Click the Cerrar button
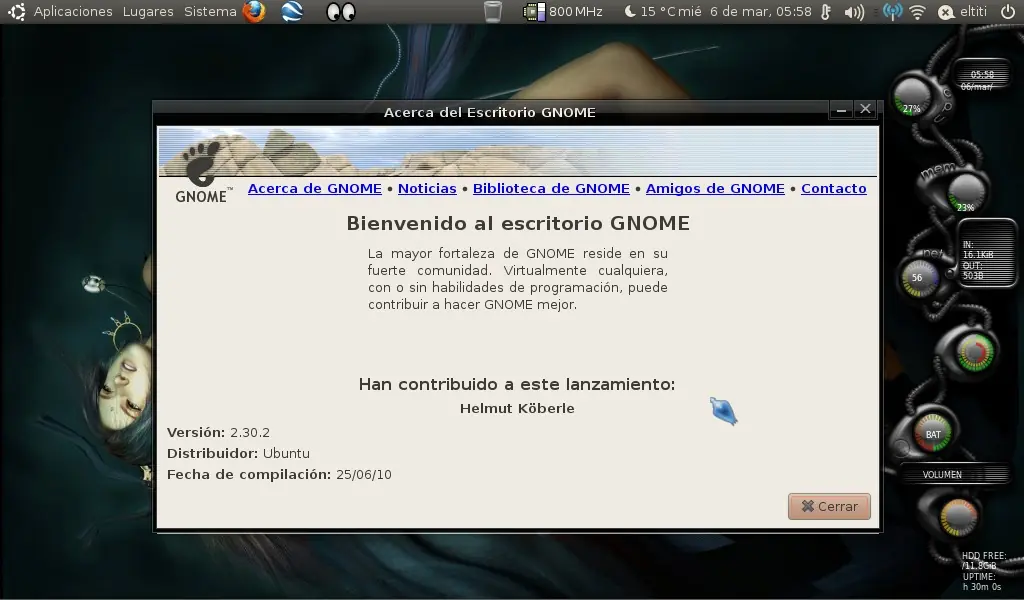Viewport: 1024px width, 600px height. point(829,507)
